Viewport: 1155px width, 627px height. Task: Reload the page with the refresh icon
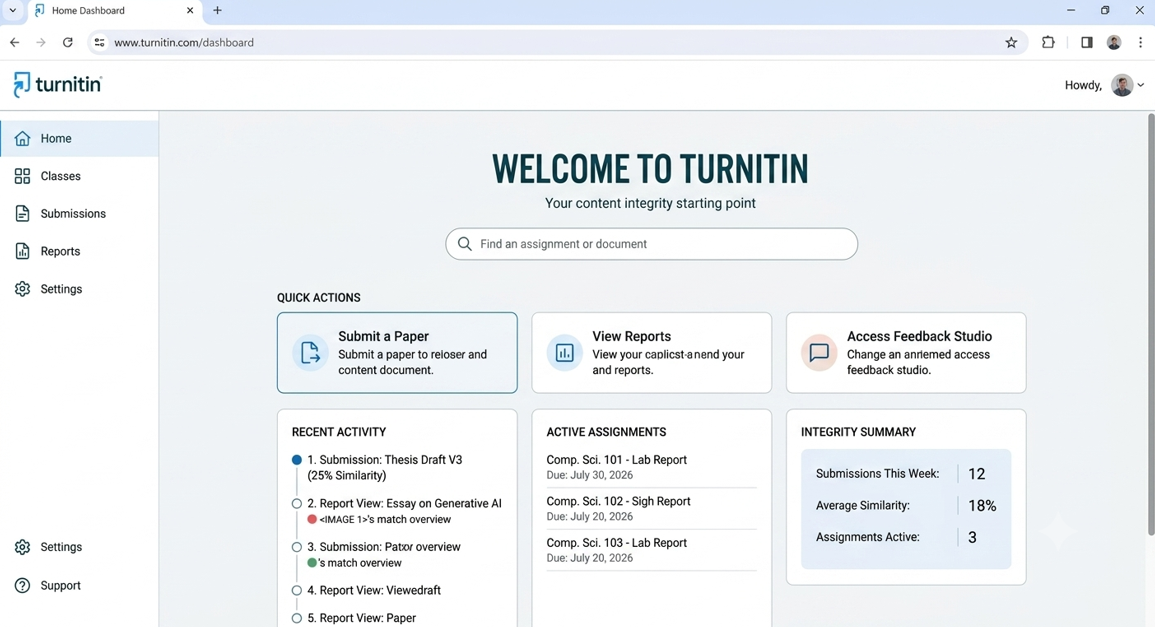tap(68, 43)
